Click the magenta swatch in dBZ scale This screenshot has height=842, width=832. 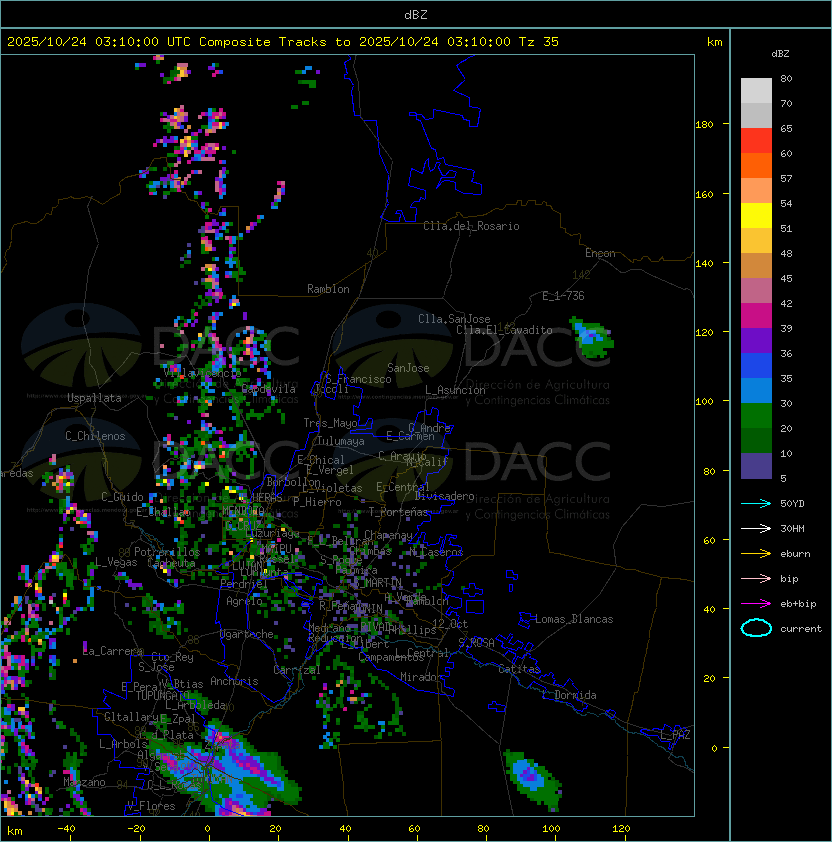point(756,316)
